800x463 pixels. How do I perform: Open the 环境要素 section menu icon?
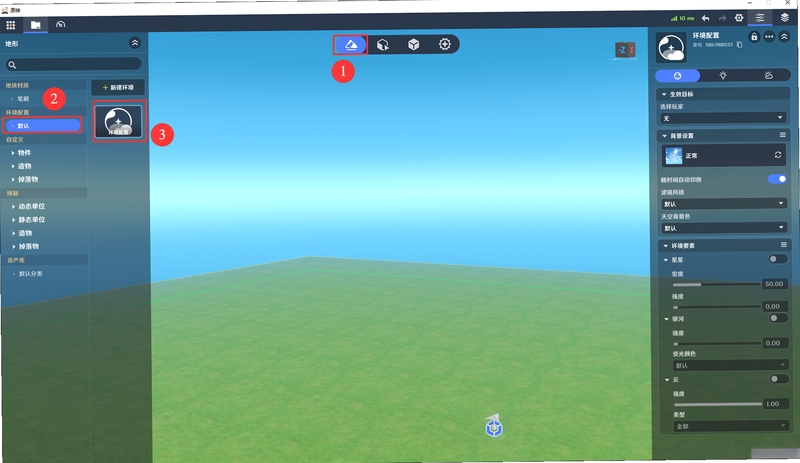click(784, 245)
